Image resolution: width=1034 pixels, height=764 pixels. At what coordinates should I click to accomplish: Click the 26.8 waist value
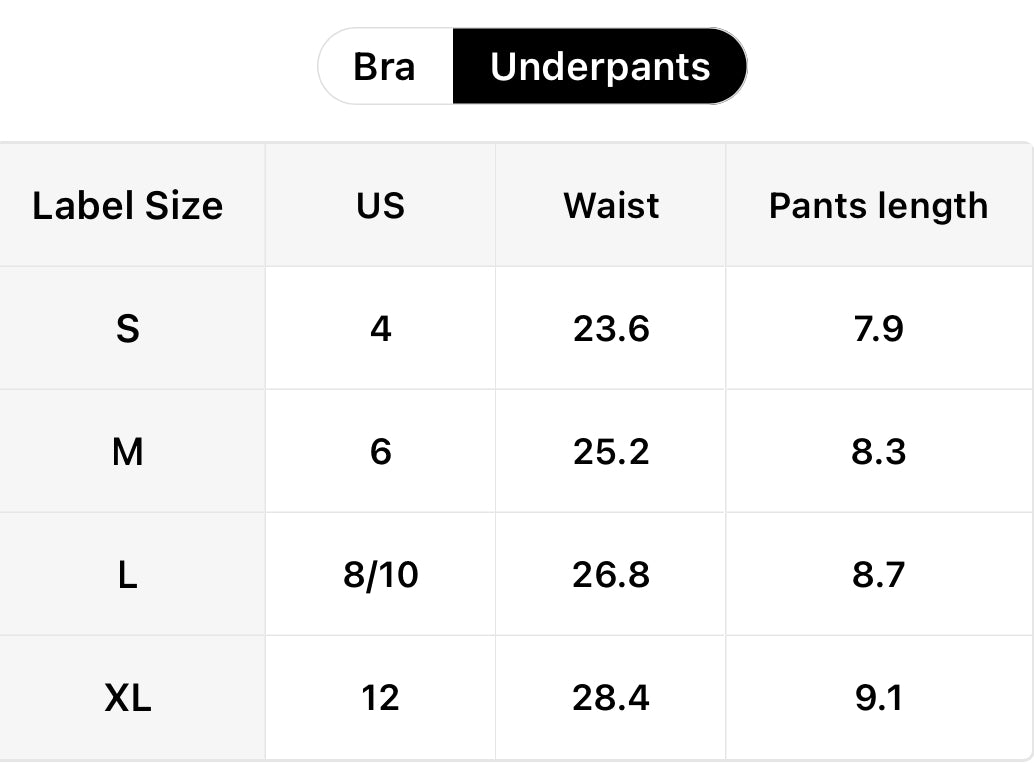coord(611,575)
